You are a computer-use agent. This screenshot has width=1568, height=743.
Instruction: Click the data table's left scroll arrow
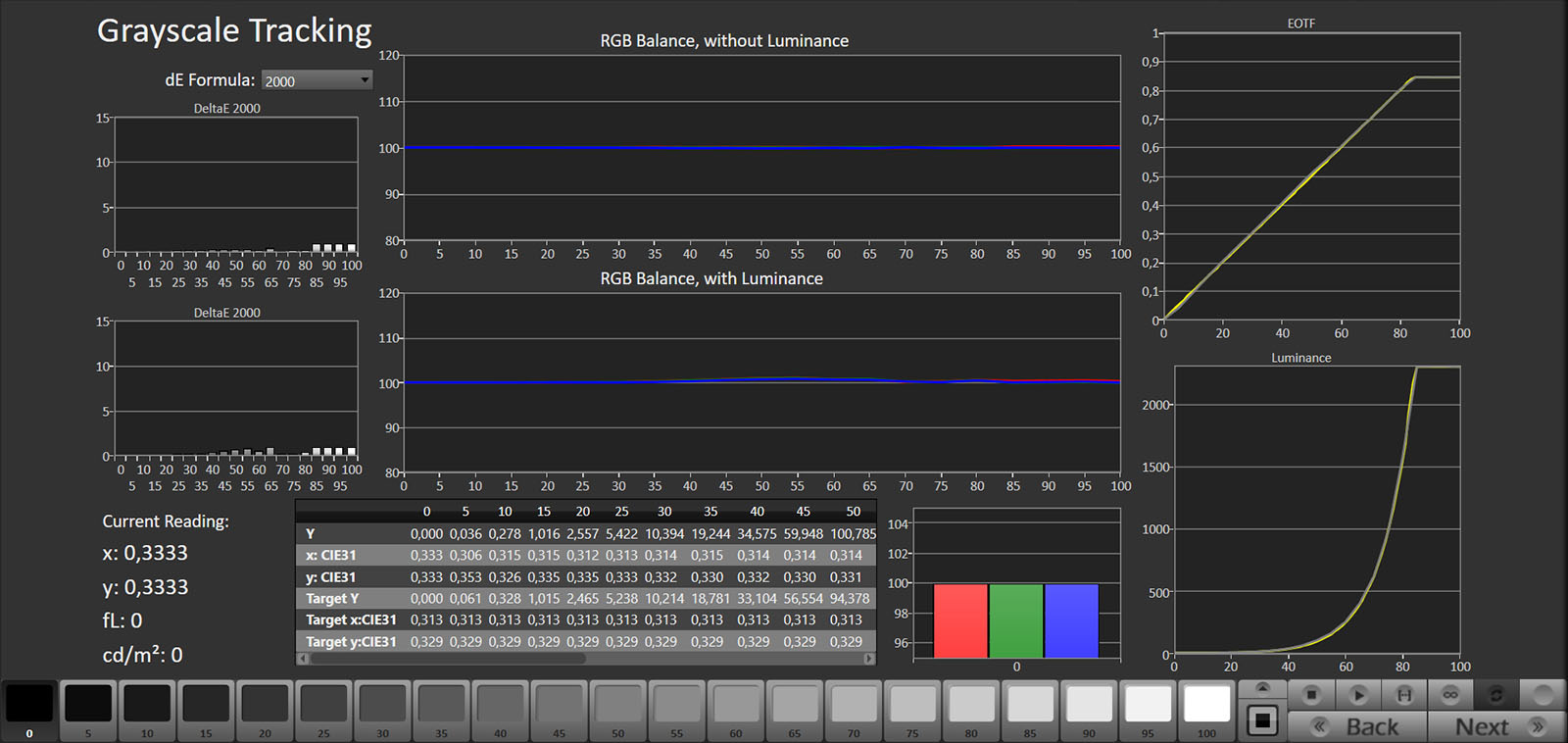click(x=303, y=659)
